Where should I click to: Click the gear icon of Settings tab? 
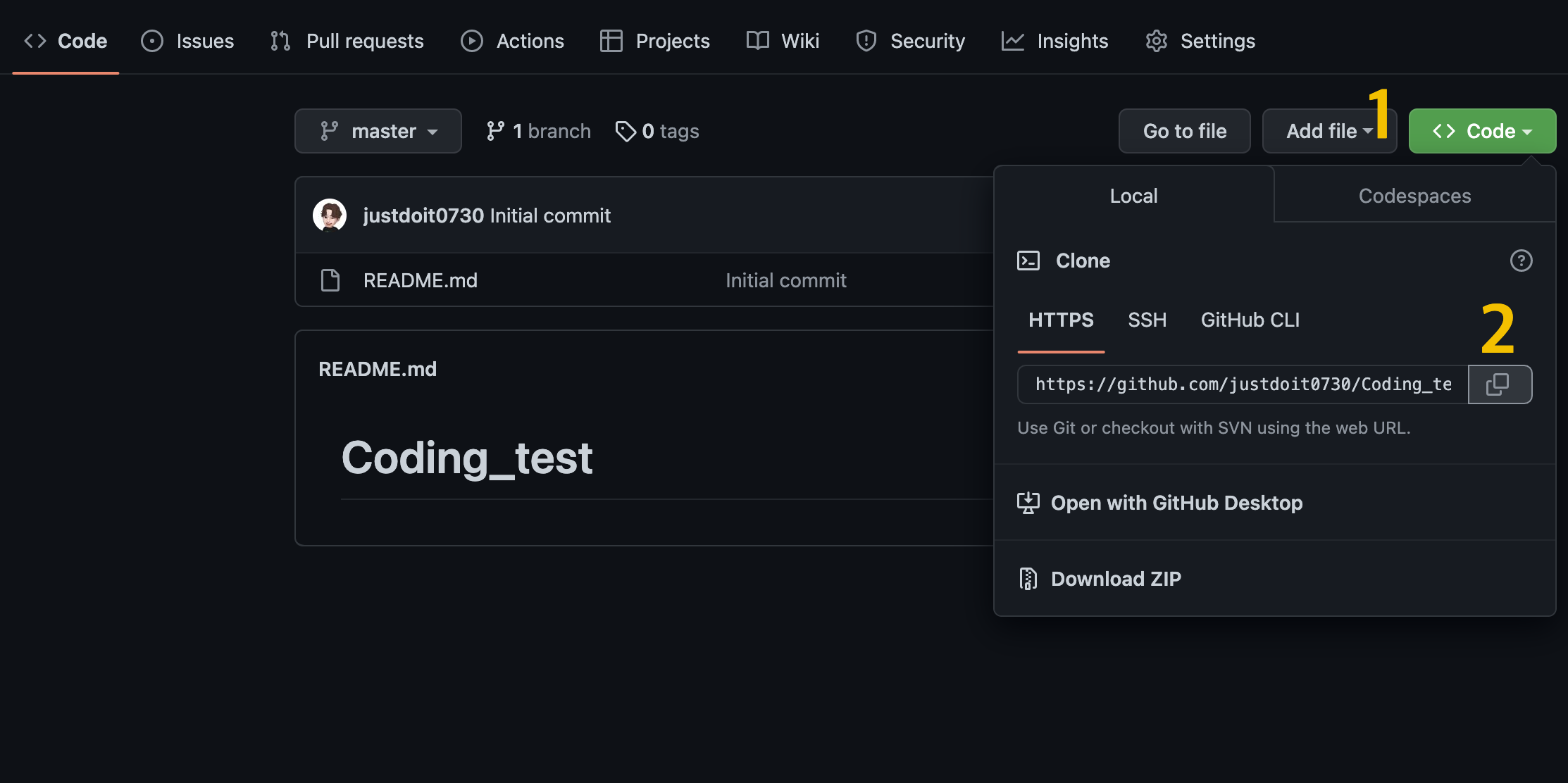1157,41
